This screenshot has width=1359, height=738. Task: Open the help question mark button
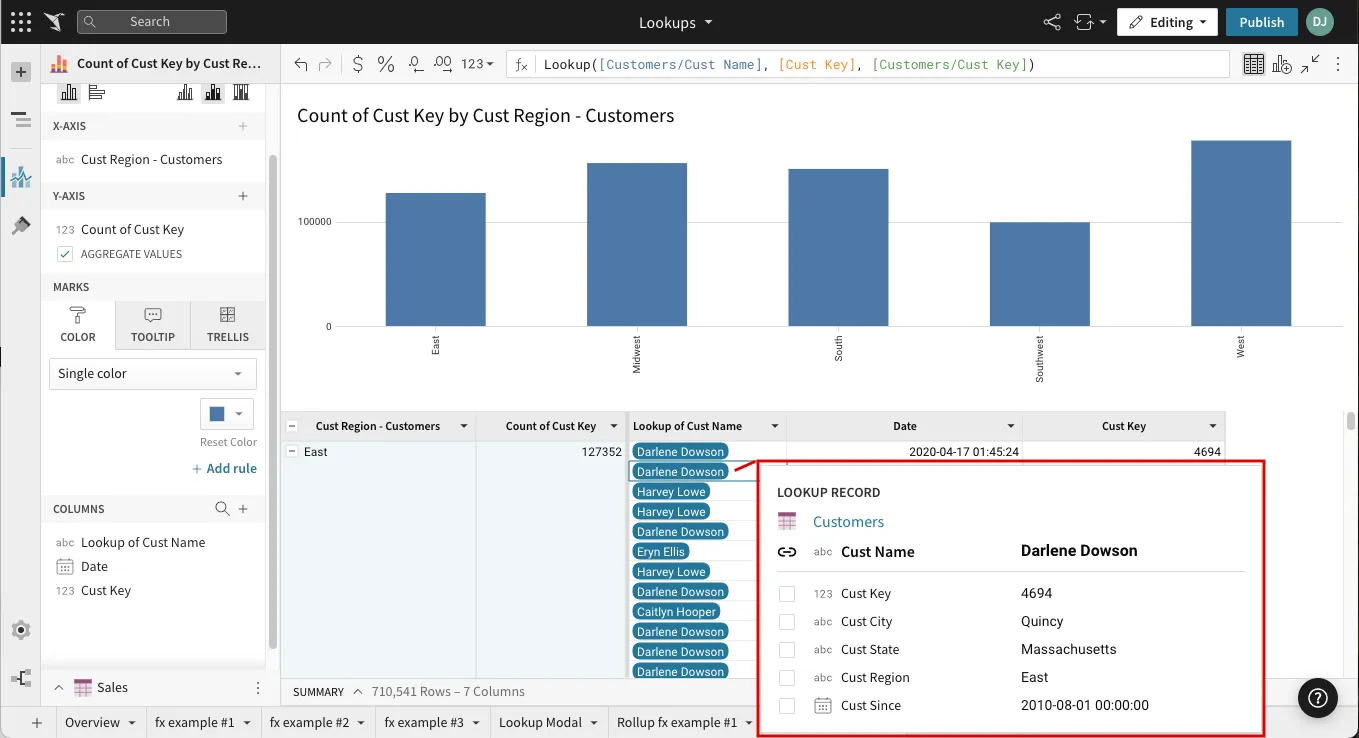pyautogui.click(x=1318, y=697)
